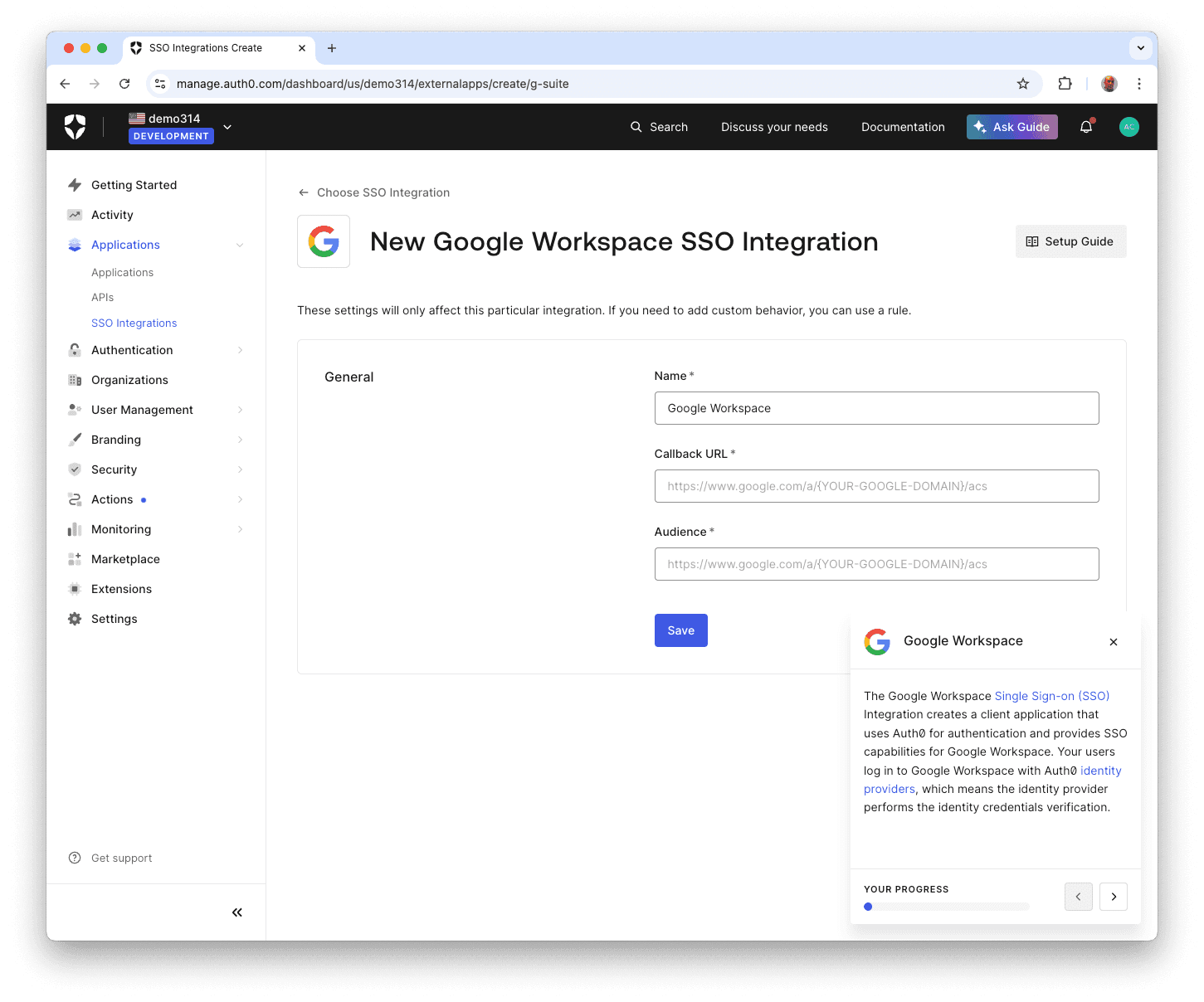The width and height of the screenshot is (1204, 1002).
Task: Open the user avatar menu
Action: (1128, 127)
